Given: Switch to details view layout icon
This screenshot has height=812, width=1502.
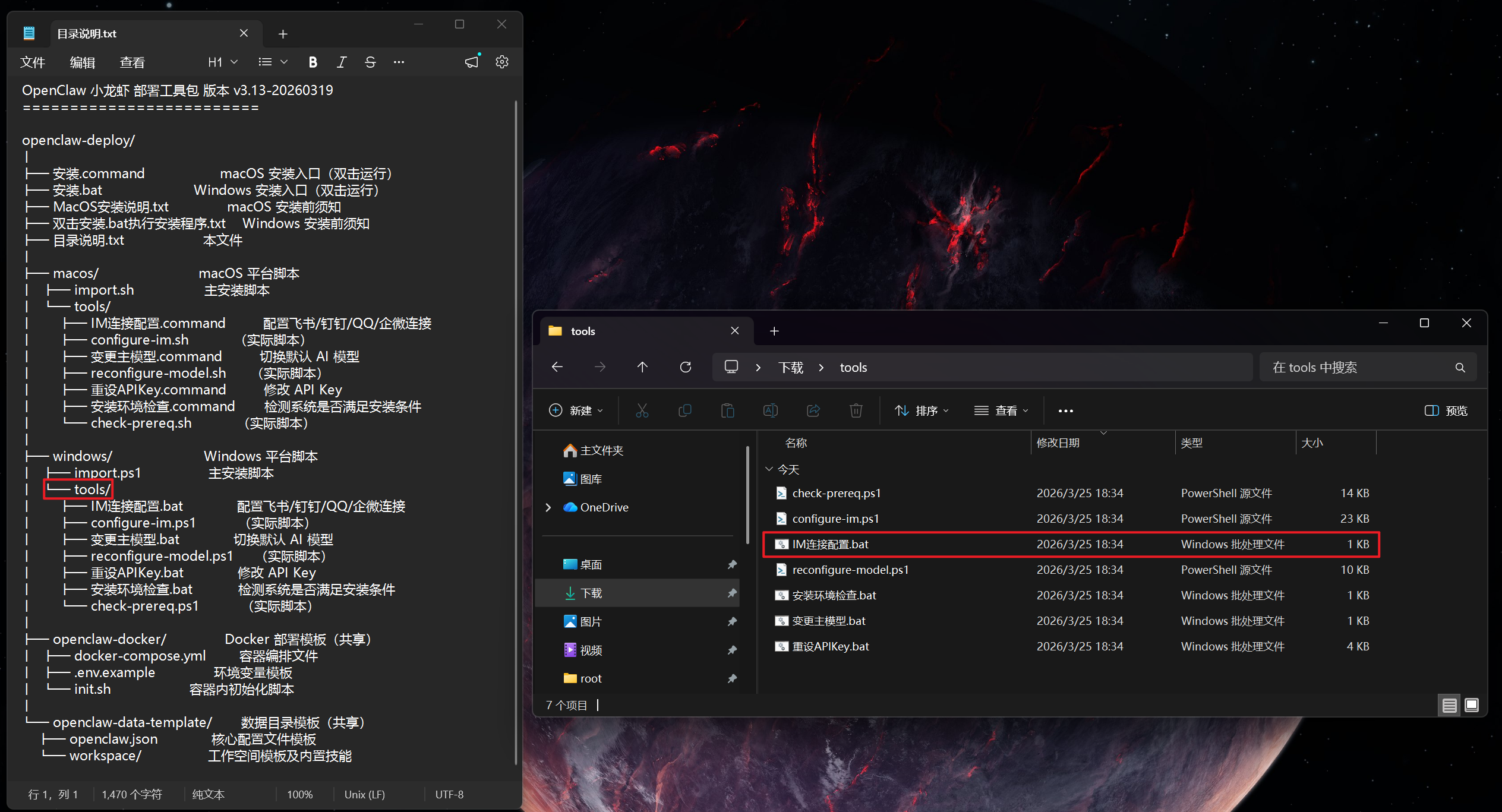Looking at the screenshot, I should point(1449,705).
